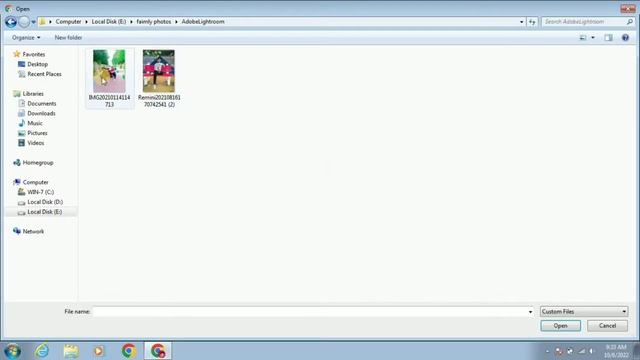
Task: Open Documents library
Action: 42,104
